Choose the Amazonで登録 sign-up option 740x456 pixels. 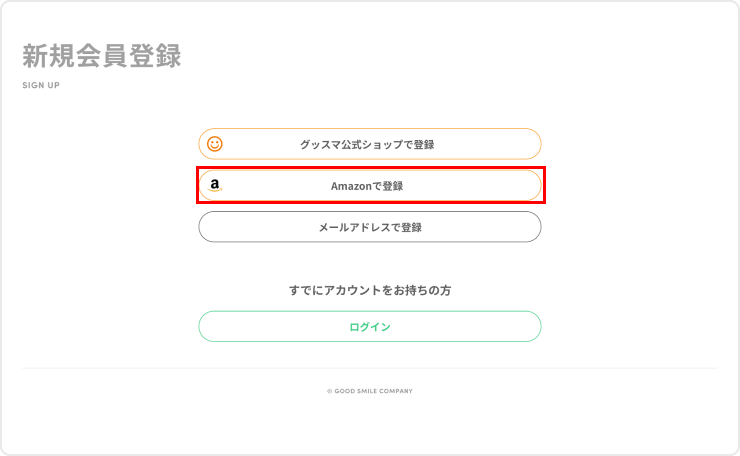(x=369, y=186)
